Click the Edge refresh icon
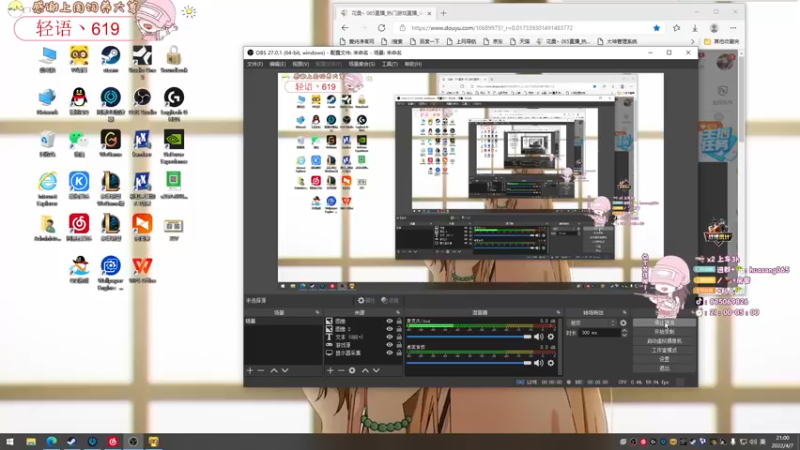The width and height of the screenshot is (800, 450). [x=381, y=28]
